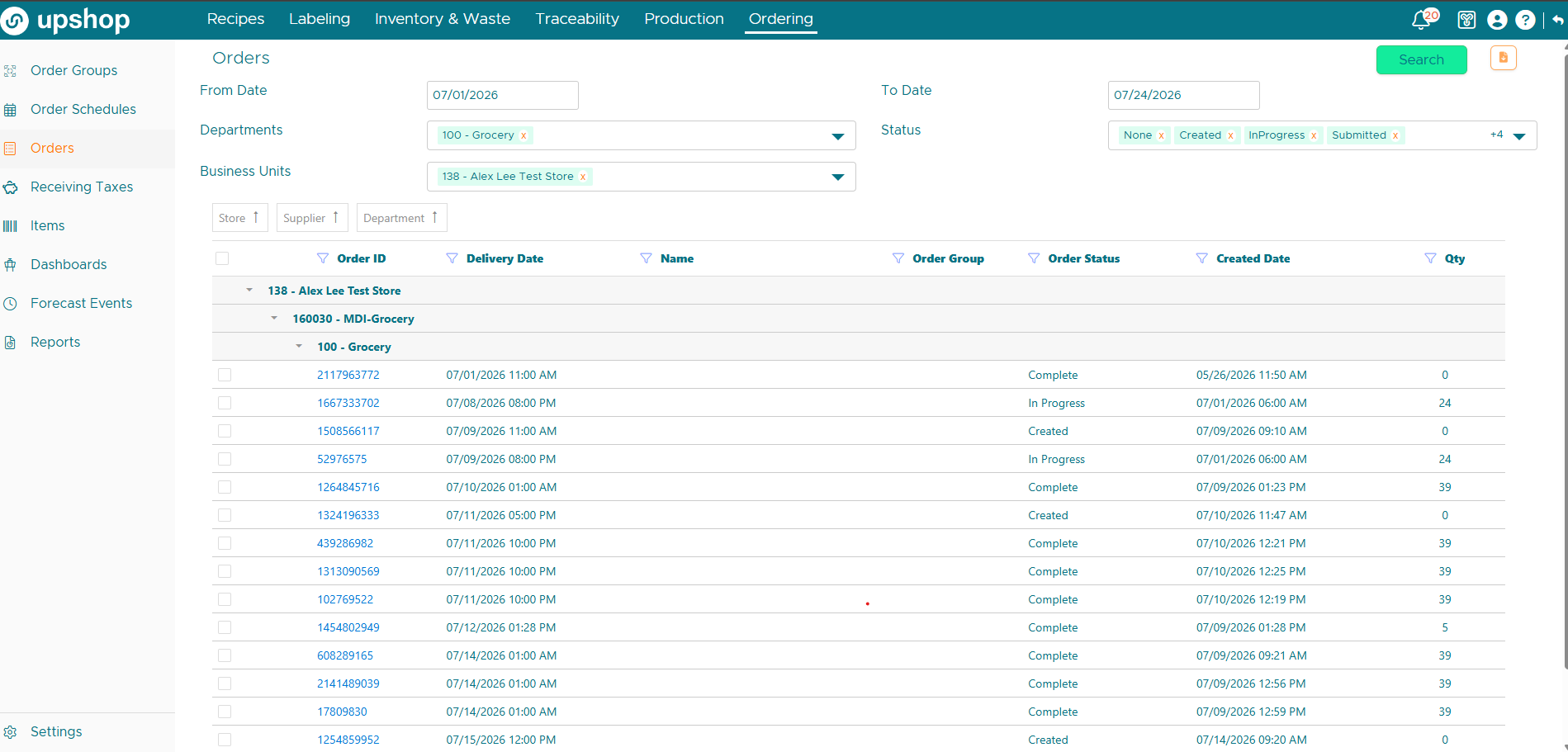Click the Receiving Taxes sidebar icon
Screen dimensions: 1568x752
point(10,187)
